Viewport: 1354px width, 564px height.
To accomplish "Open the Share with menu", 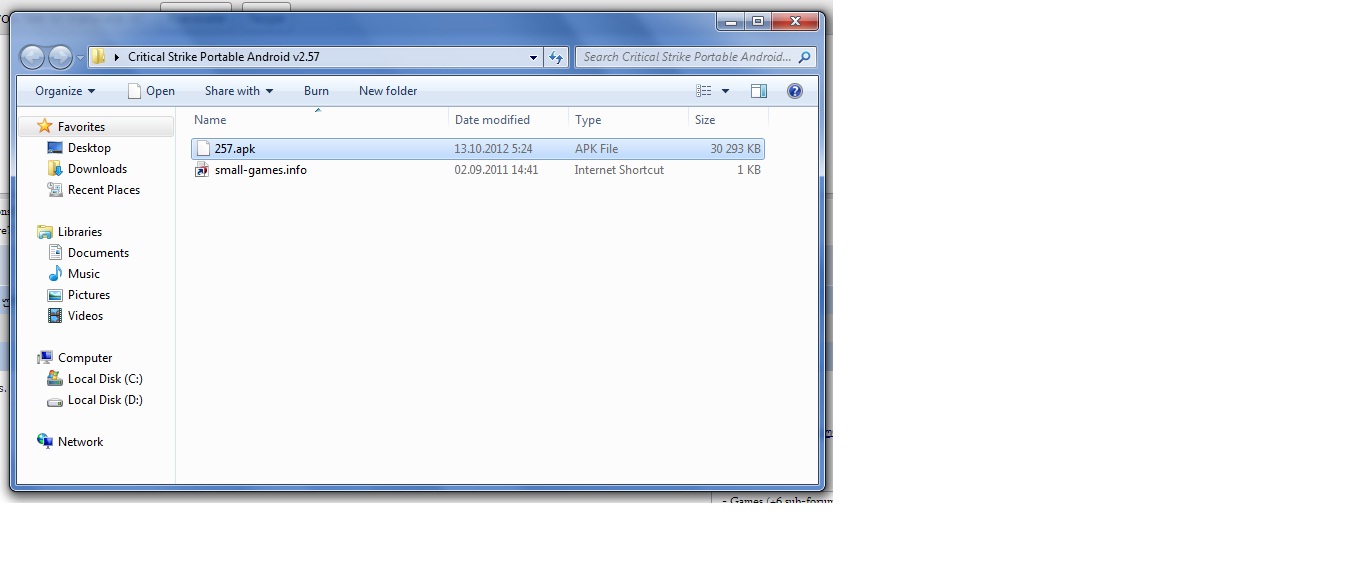I will click(239, 91).
